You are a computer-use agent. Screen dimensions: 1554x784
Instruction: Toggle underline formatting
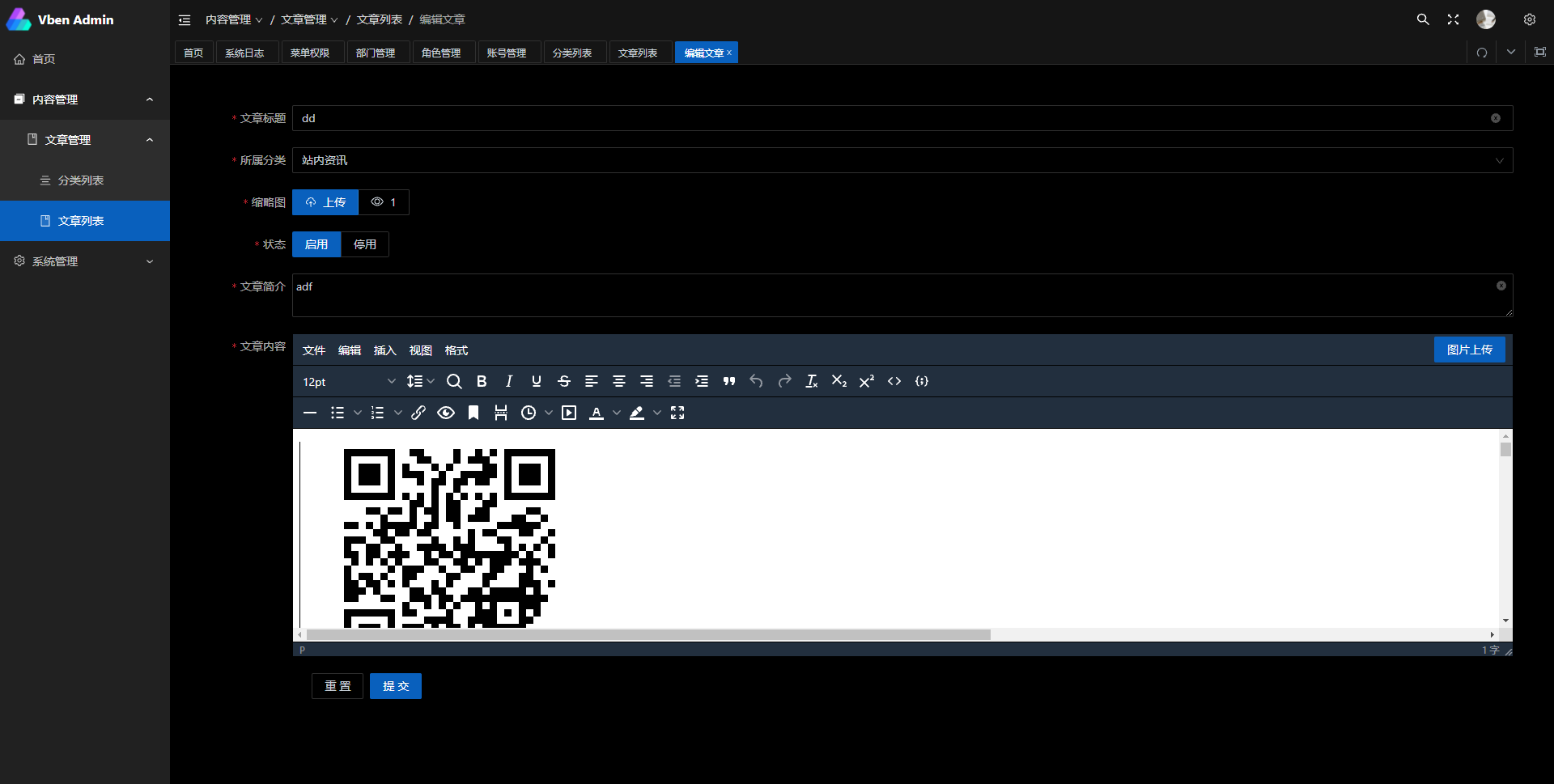coord(537,381)
